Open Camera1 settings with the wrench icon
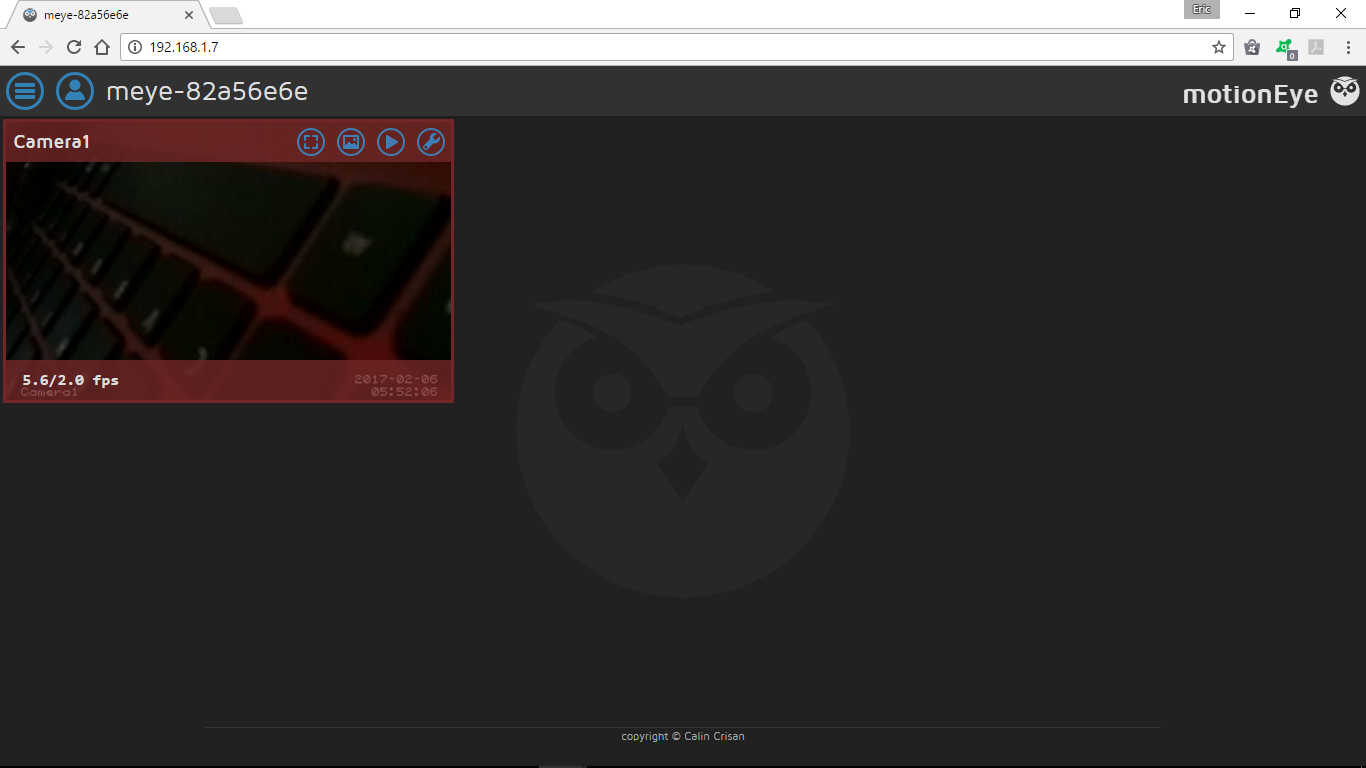The width and height of the screenshot is (1366, 768). (430, 142)
